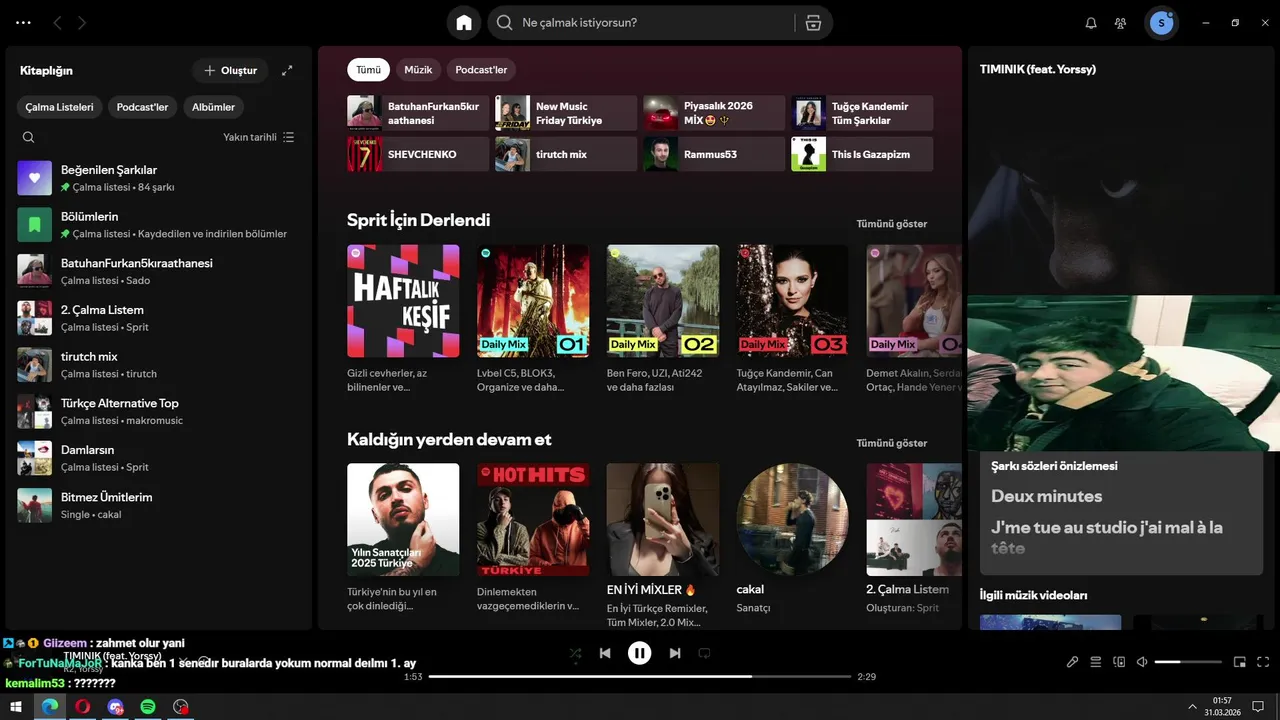Open Beğenilen Şarkılar heart playlist icon

pos(34,178)
